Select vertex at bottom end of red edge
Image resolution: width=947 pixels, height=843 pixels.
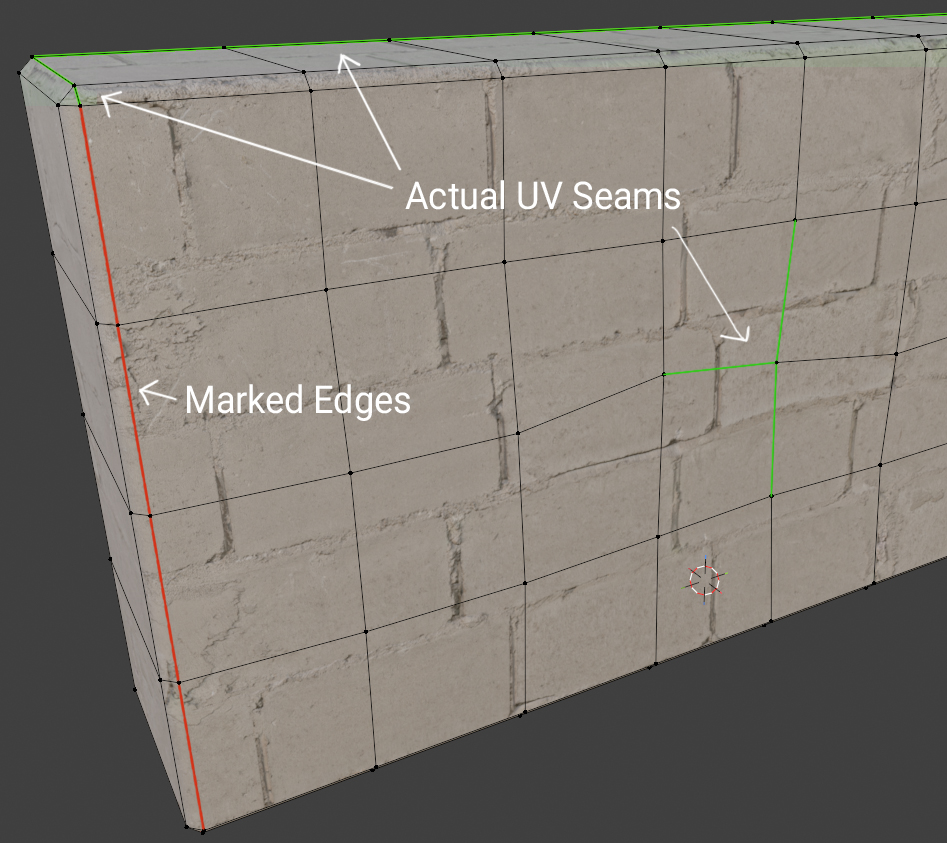(x=203, y=831)
